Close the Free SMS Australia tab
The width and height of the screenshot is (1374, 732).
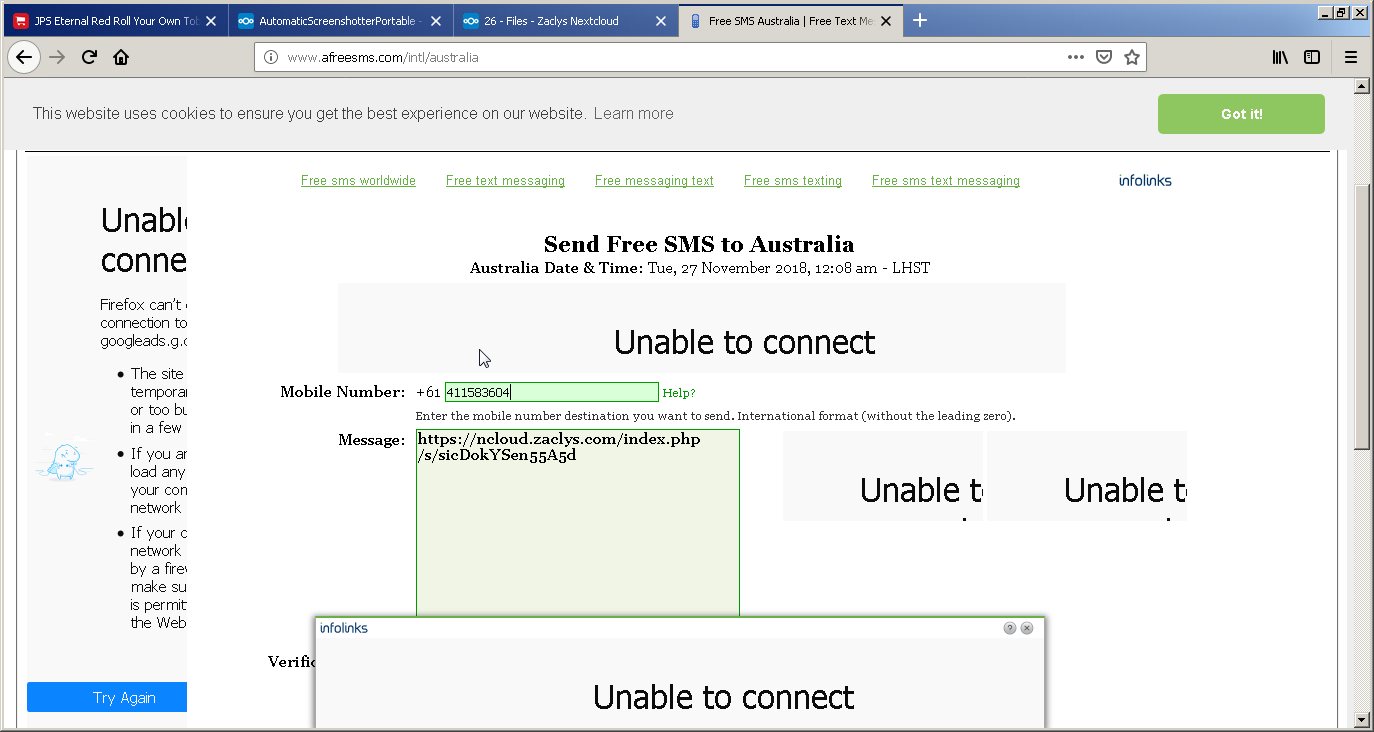886,20
